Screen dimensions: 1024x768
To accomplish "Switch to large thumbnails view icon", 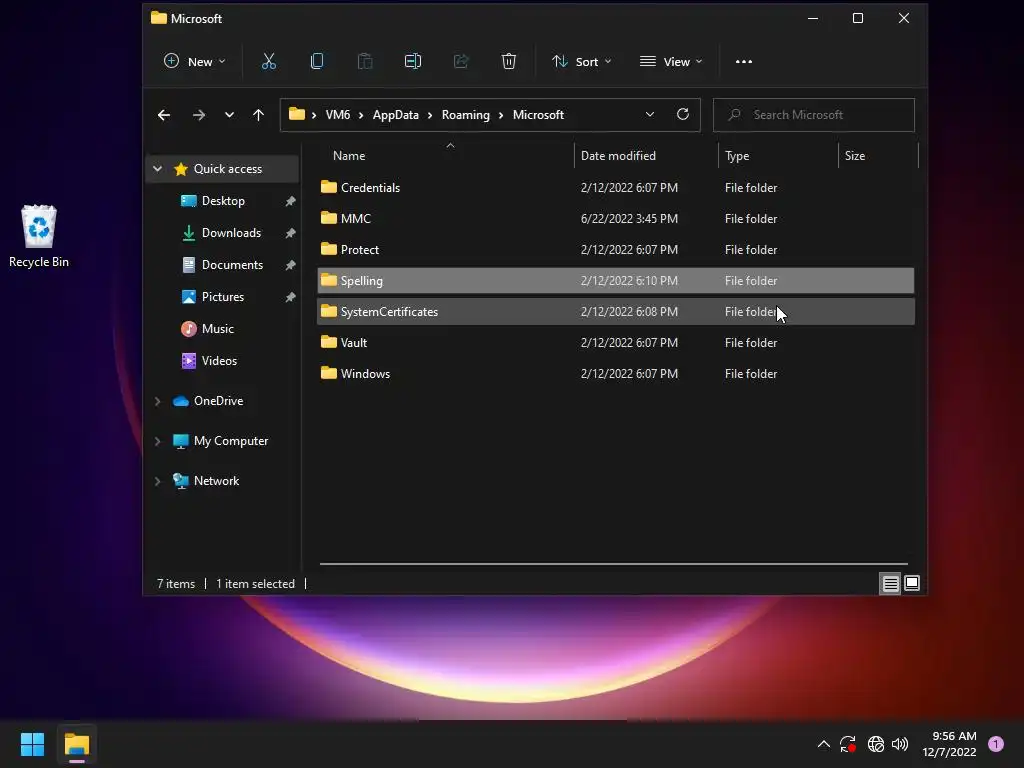I will click(912, 583).
